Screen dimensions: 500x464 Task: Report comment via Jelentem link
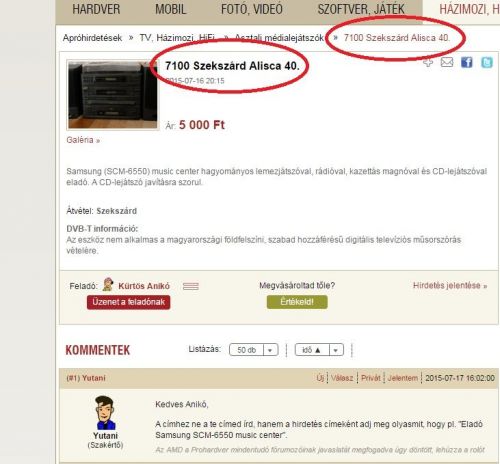[x=403, y=378]
